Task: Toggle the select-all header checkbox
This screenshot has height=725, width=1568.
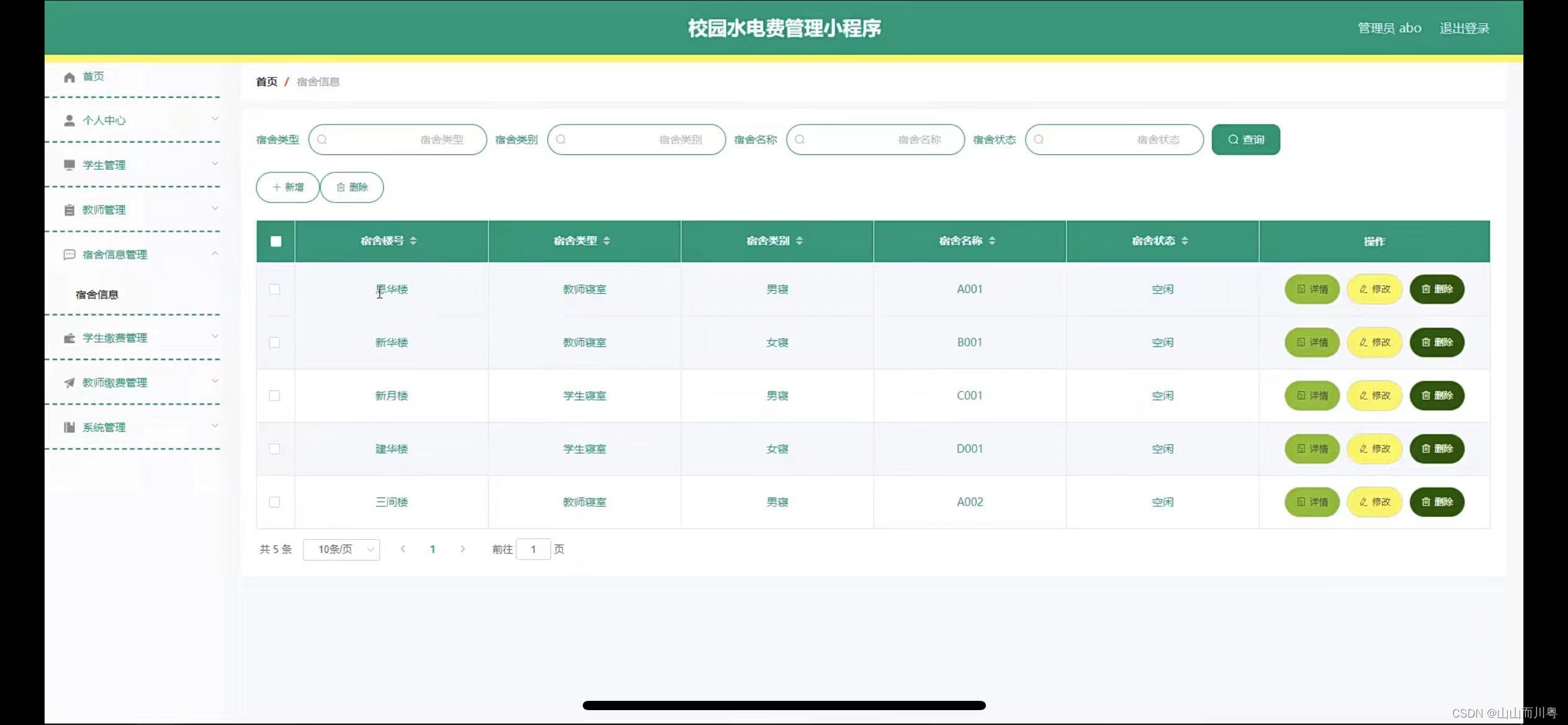Action: (x=275, y=240)
